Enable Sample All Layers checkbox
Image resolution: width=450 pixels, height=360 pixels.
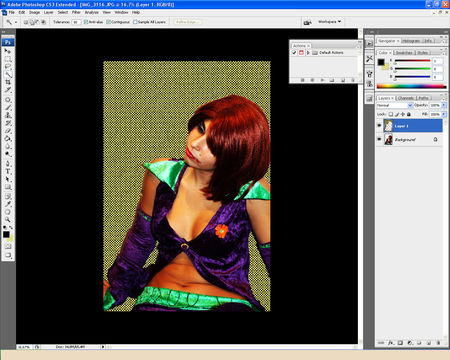[x=135, y=22]
